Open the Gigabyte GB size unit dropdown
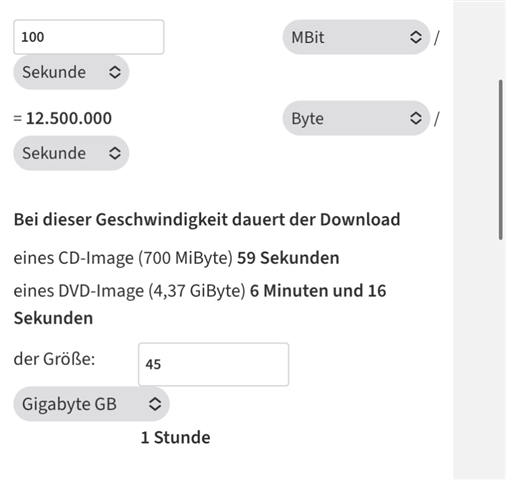Image resolution: width=506 pixels, height=480 pixels. click(x=91, y=404)
